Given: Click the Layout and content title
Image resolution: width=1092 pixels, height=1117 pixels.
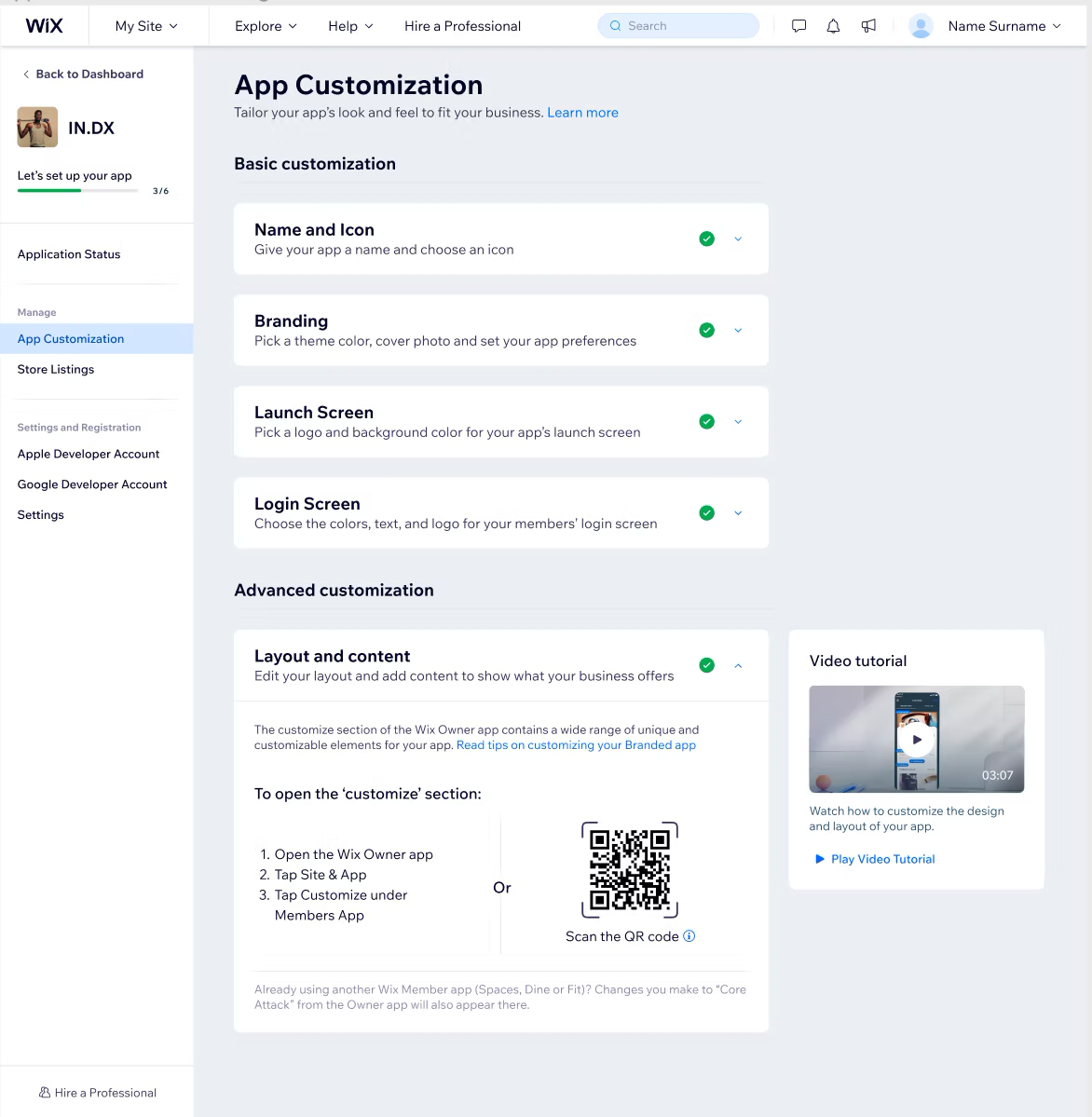Looking at the screenshot, I should coord(332,655).
